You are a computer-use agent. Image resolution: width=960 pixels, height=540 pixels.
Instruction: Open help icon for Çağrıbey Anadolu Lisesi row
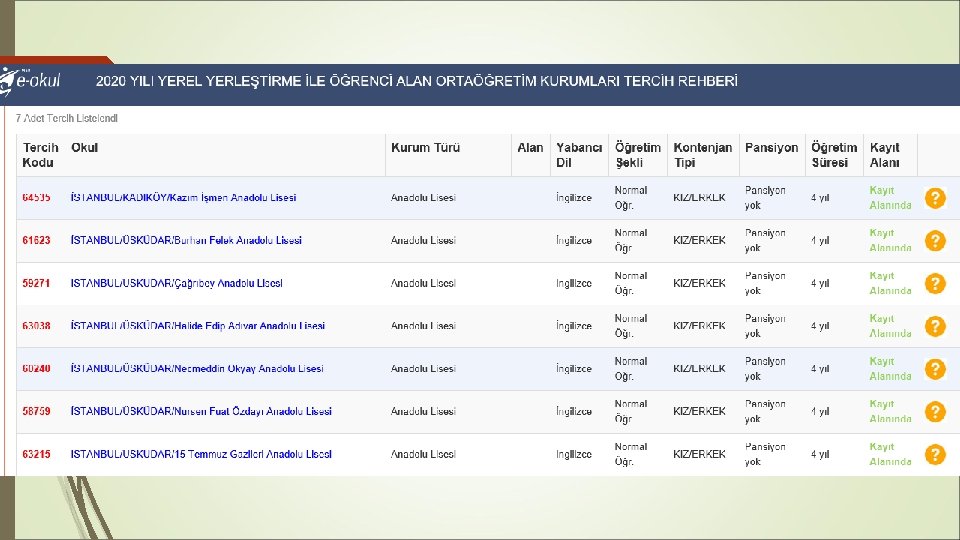click(x=935, y=283)
